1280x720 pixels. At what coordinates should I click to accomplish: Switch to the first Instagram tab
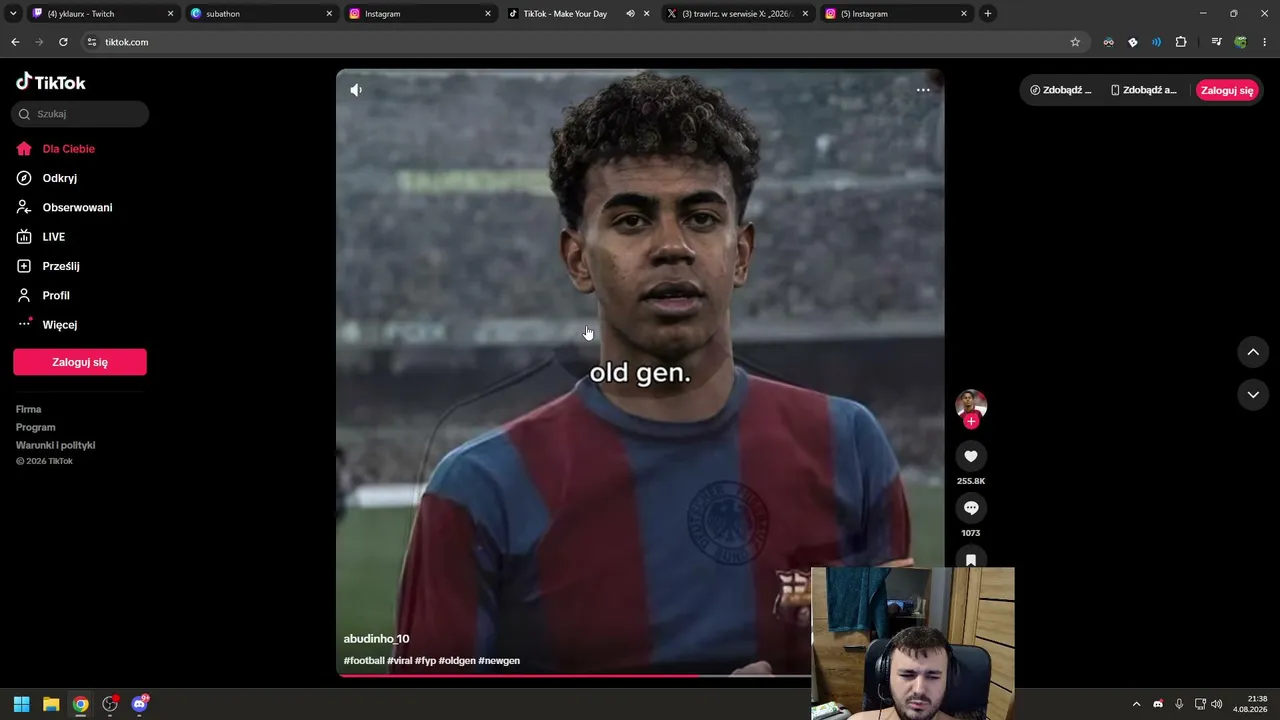tap(421, 14)
